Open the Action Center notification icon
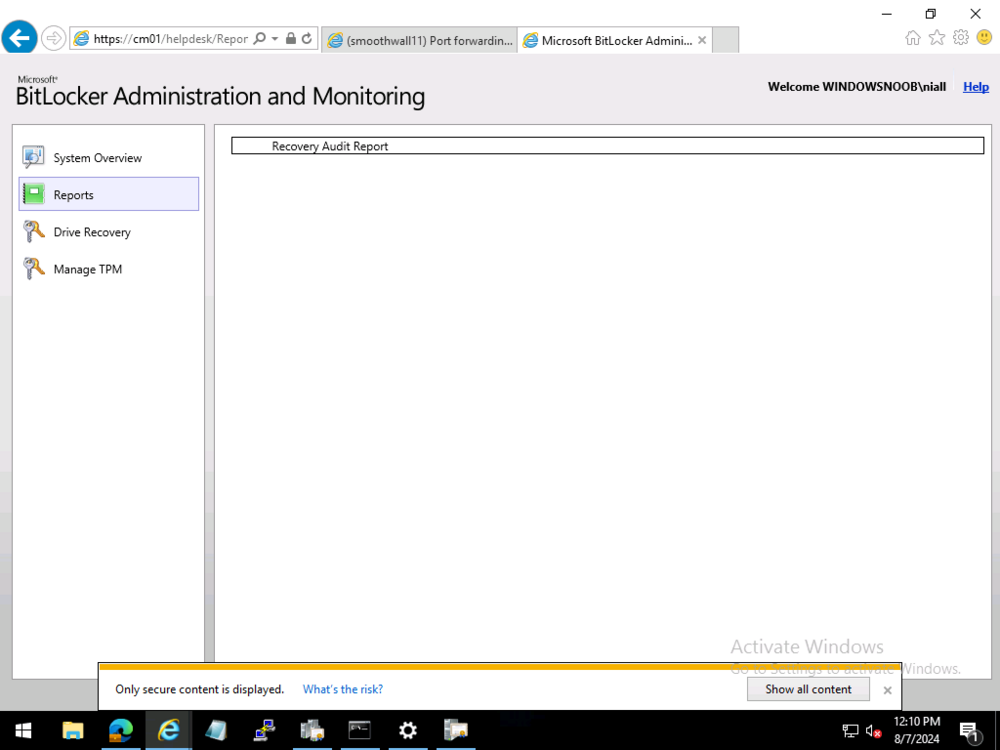The height and width of the screenshot is (750, 1000). click(x=969, y=731)
